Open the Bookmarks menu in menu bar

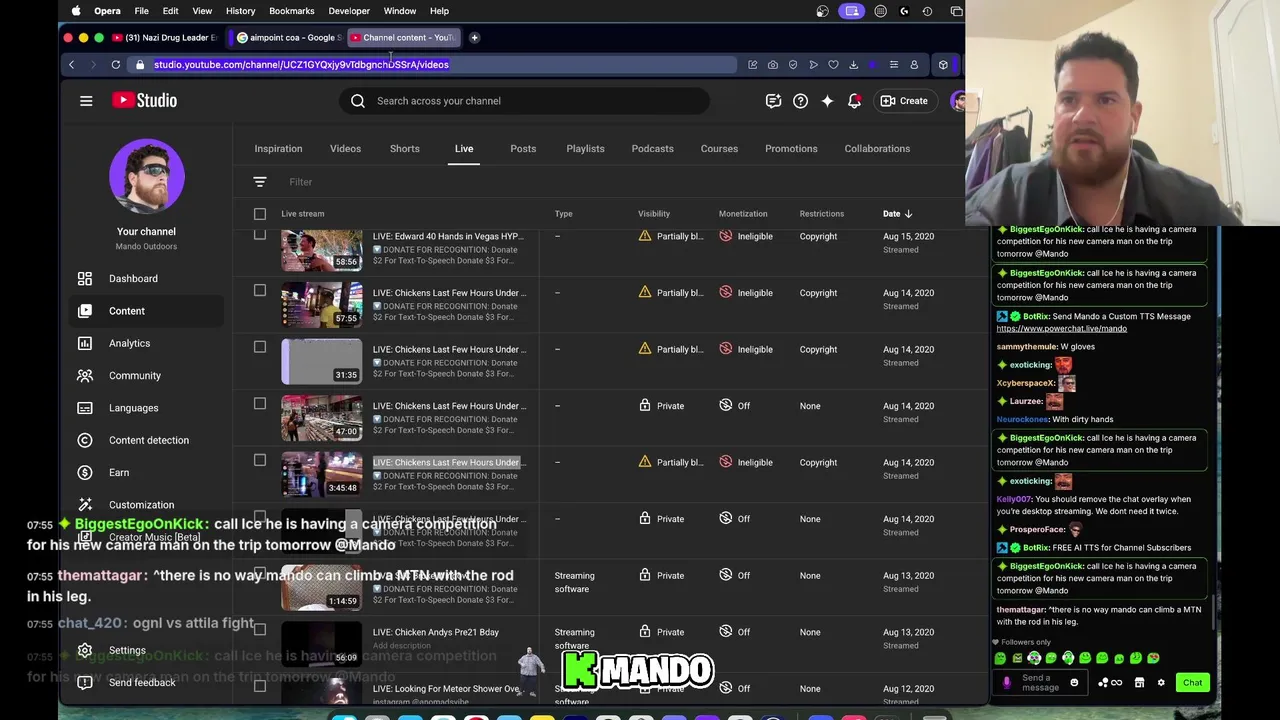click(292, 11)
